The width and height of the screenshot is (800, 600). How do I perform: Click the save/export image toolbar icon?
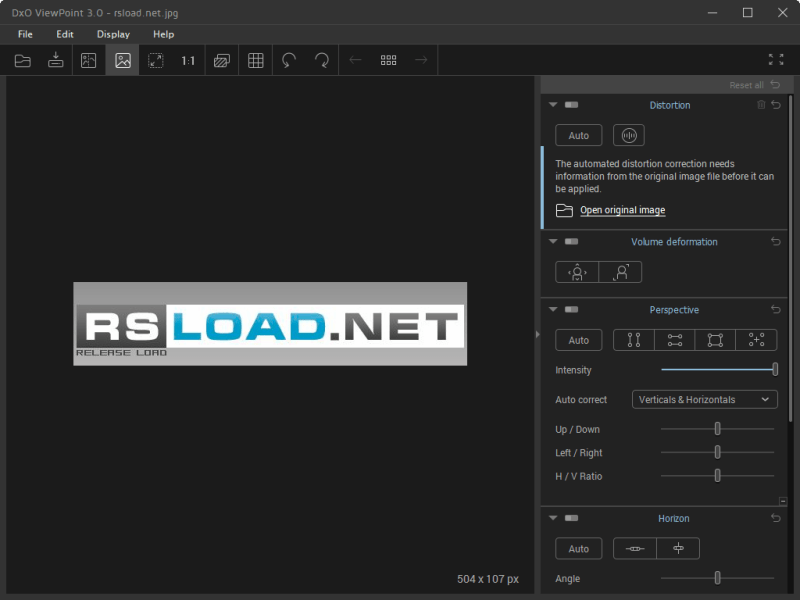click(56, 60)
